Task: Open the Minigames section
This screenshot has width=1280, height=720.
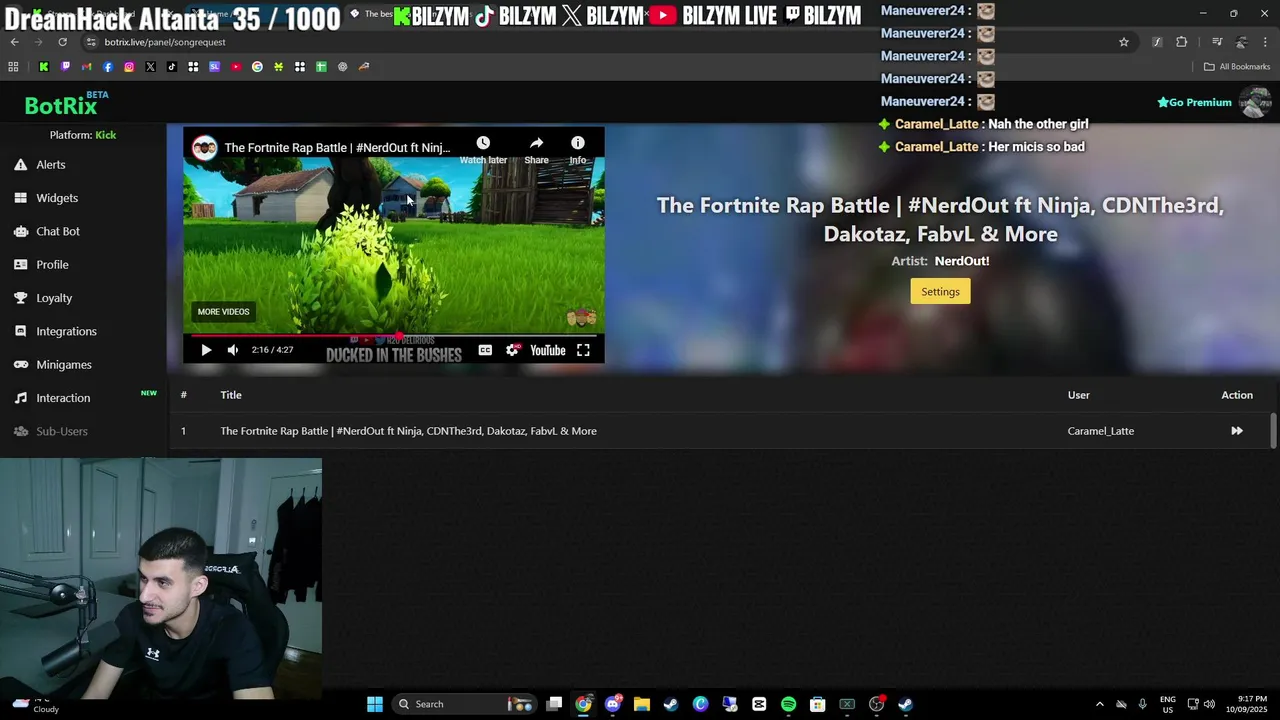Action: pos(64,364)
